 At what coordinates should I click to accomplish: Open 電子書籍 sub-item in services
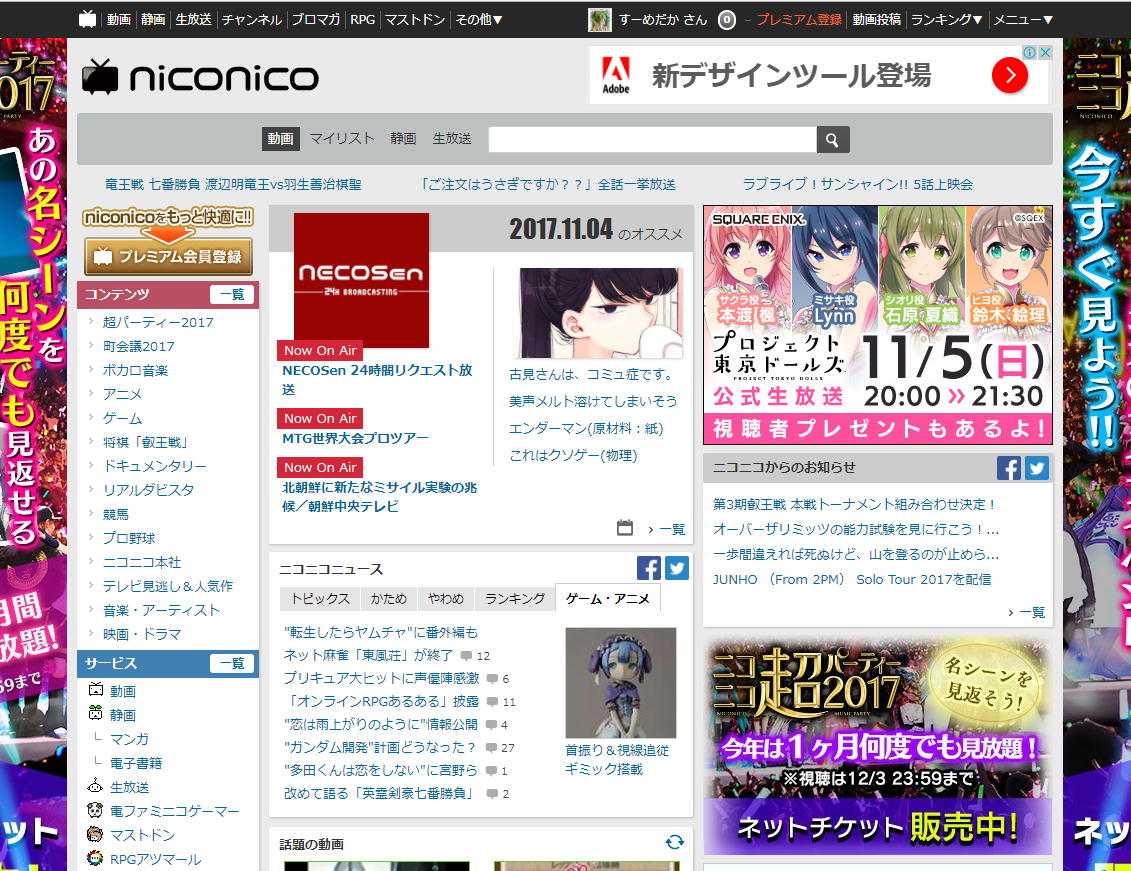136,763
